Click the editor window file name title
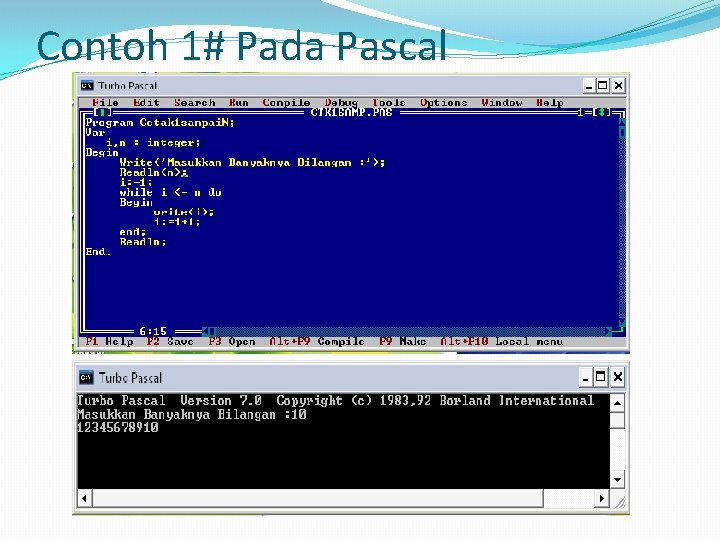The height and width of the screenshot is (540, 720). click(351, 112)
